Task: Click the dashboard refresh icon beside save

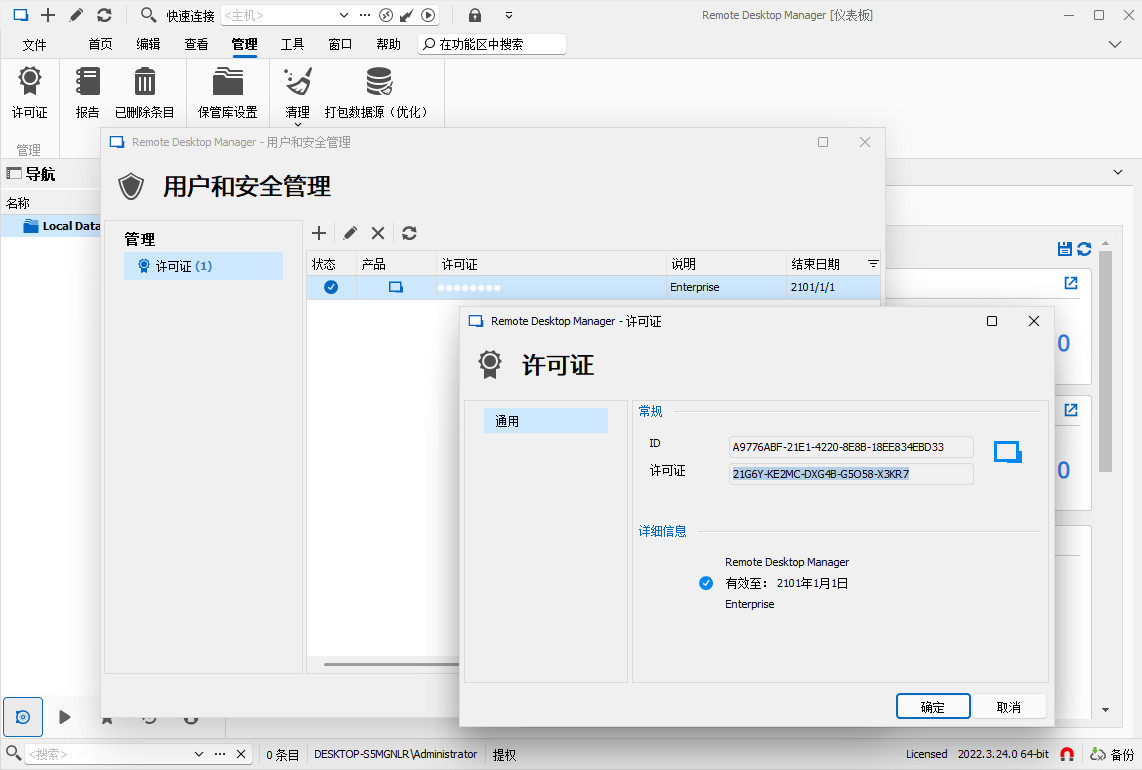Action: (1084, 249)
